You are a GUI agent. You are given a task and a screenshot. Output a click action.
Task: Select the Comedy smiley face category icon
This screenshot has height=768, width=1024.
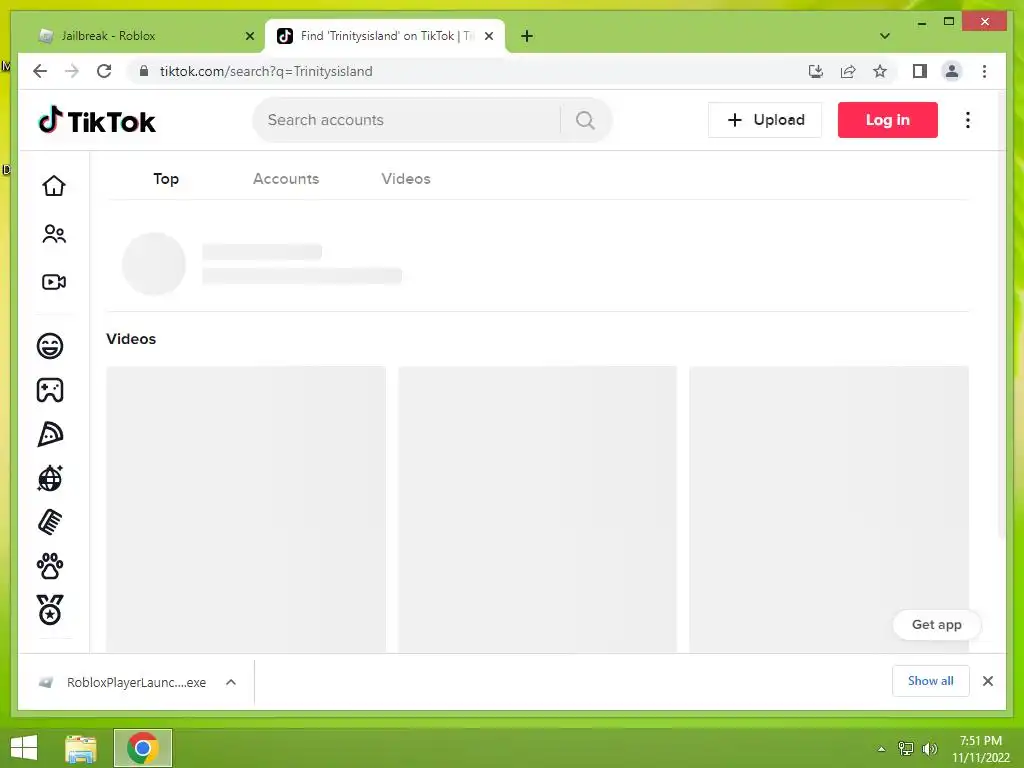[50, 345]
